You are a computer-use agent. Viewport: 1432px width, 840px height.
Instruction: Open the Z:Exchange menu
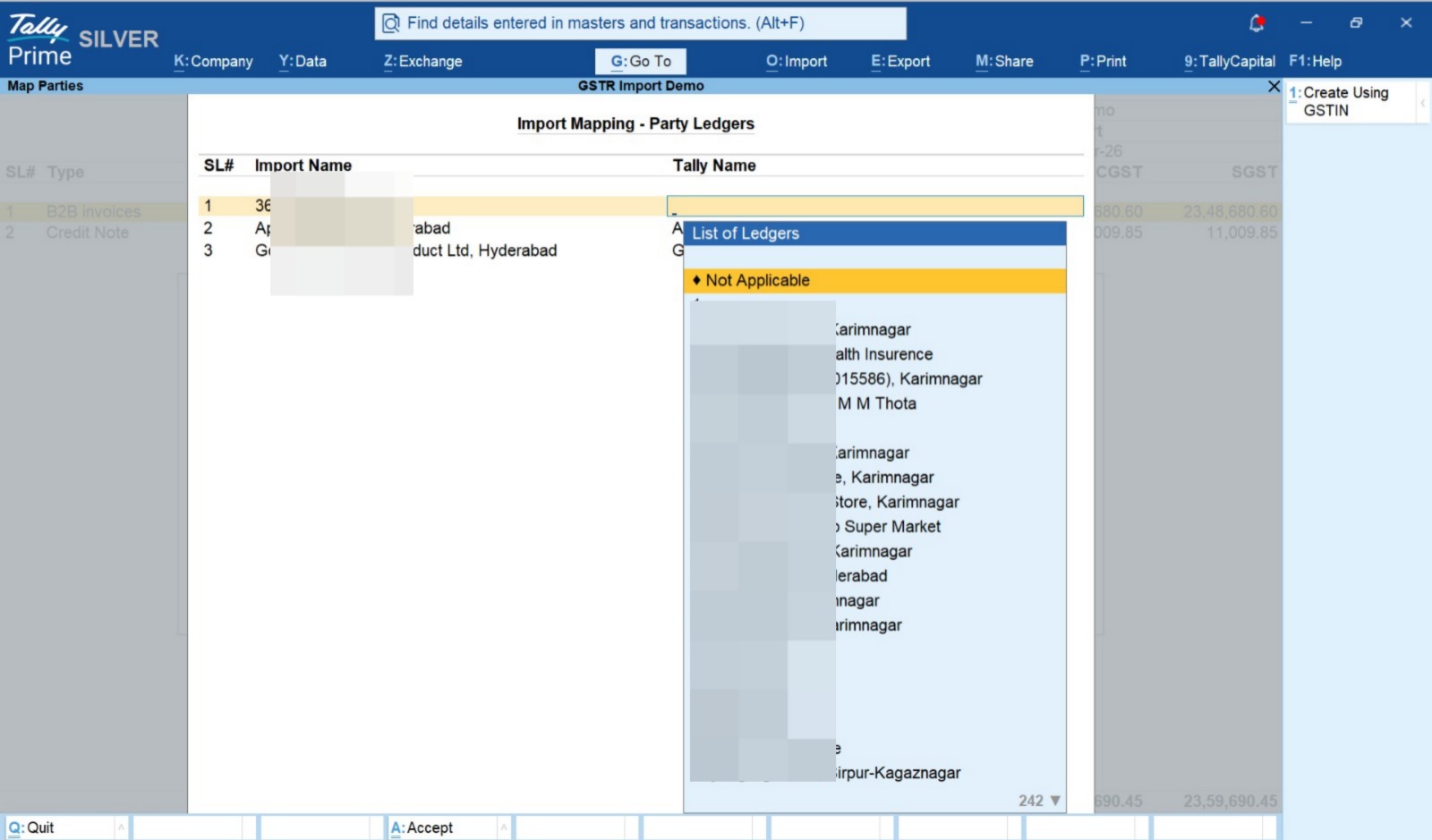pos(422,61)
